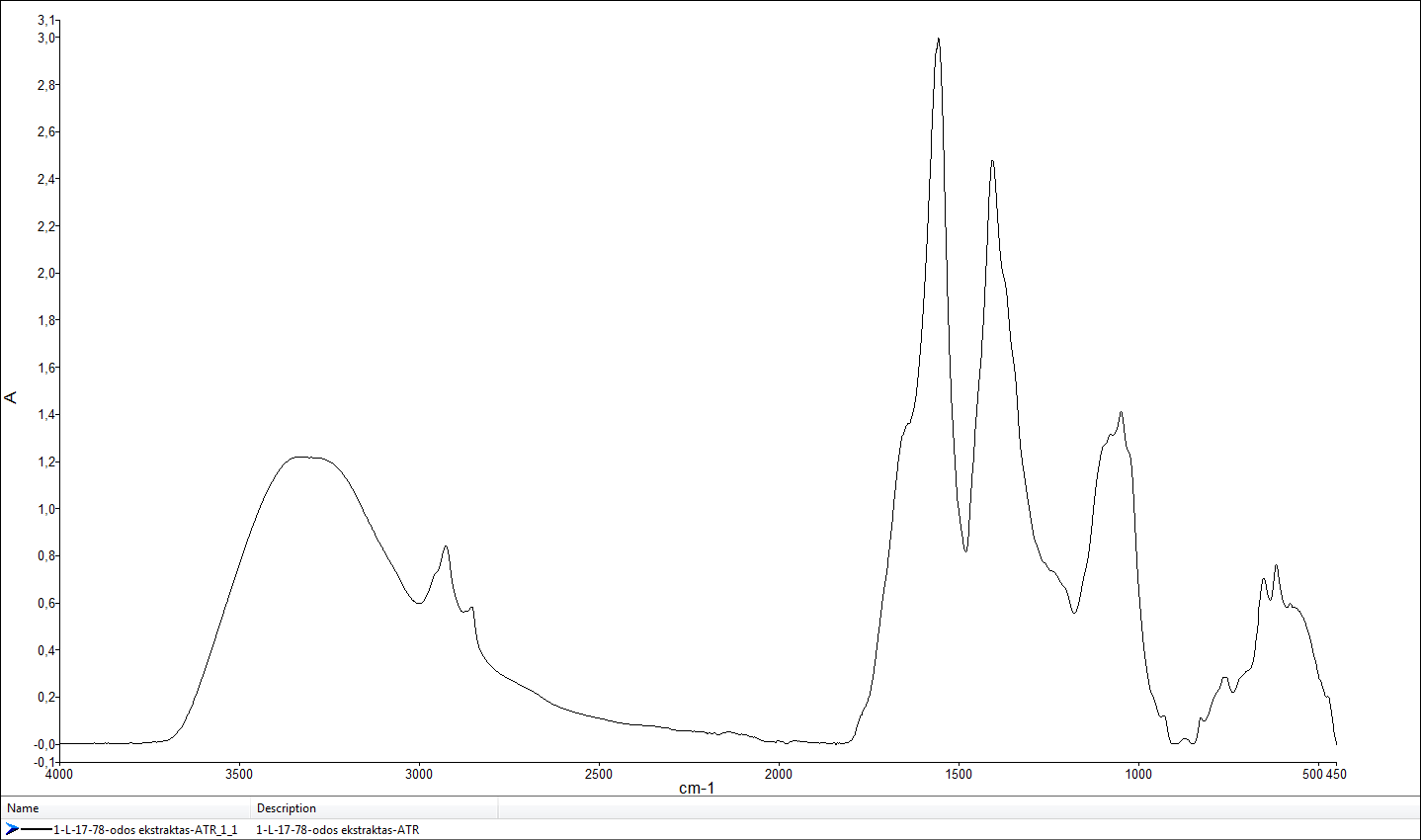Click the description text 1-L-17-78-odos ekstraktas-ATR
The image size is (1421, 840).
(x=337, y=830)
